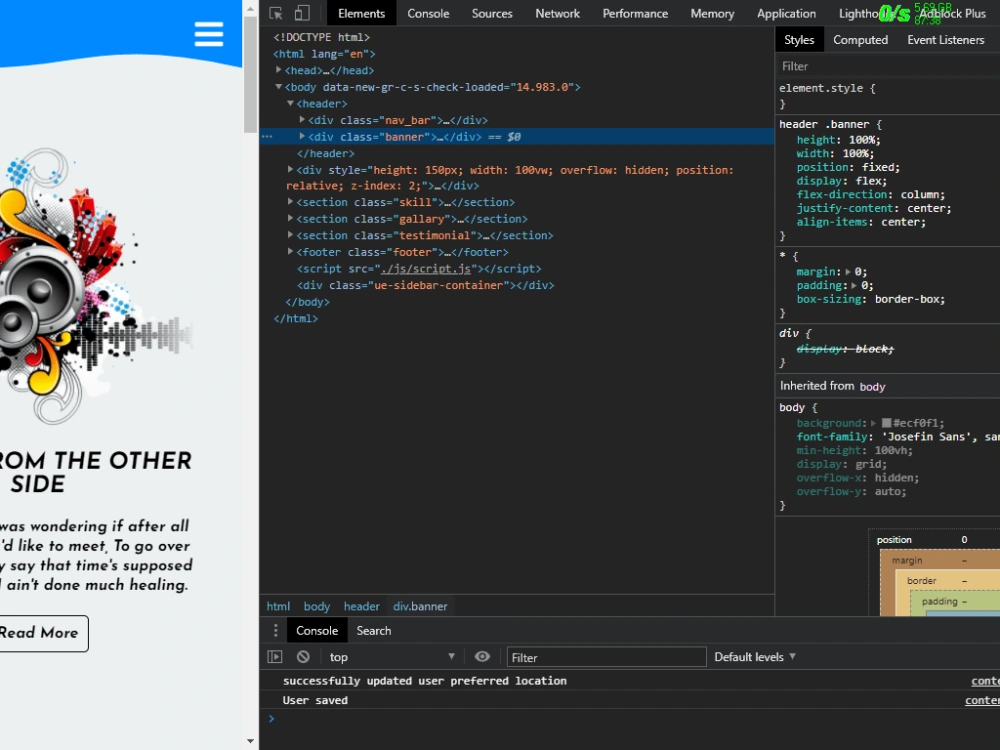Show the console sidebar
The image size is (1000, 750).
point(275,657)
